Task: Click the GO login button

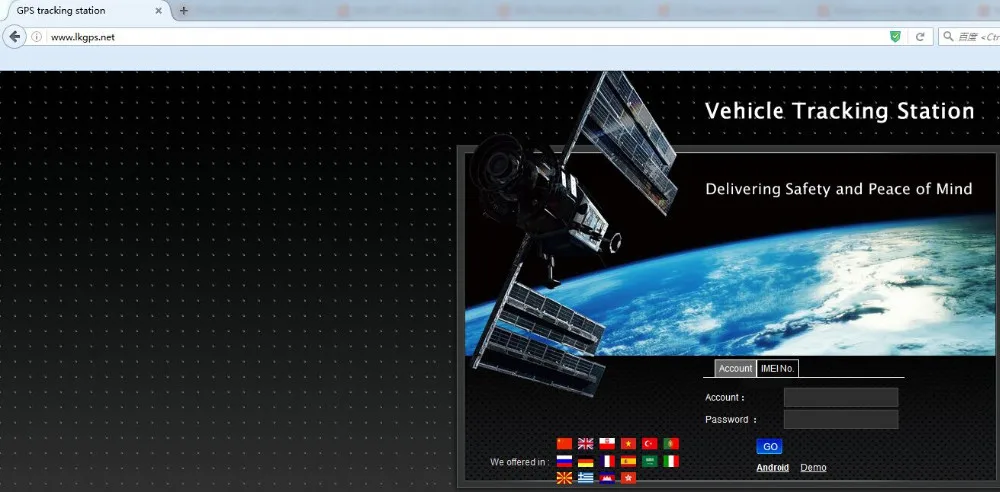Action: click(770, 447)
